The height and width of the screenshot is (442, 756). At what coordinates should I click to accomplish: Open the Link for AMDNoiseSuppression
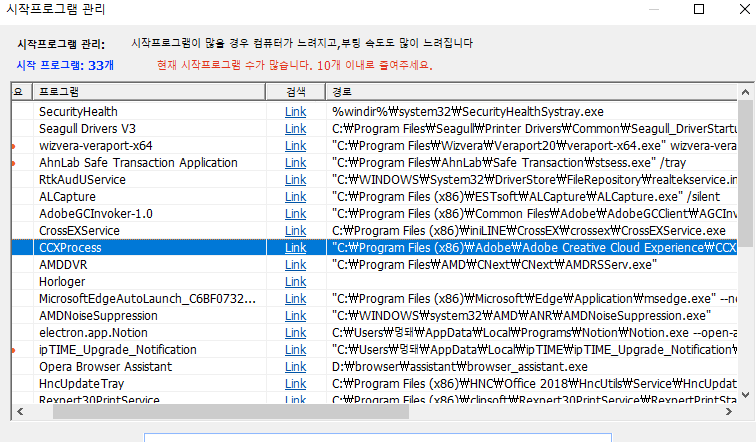tap(295, 316)
